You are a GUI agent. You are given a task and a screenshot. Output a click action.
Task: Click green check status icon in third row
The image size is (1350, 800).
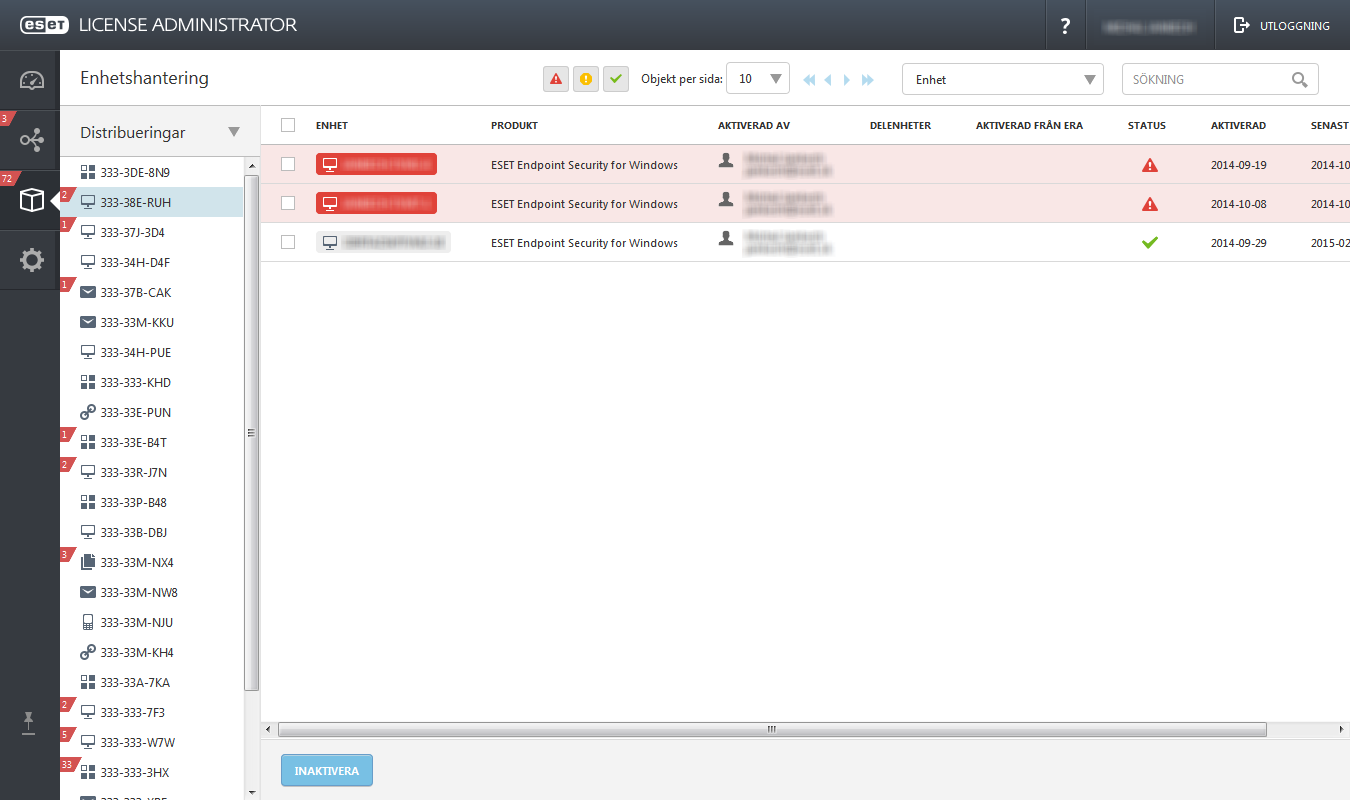[x=1150, y=242]
